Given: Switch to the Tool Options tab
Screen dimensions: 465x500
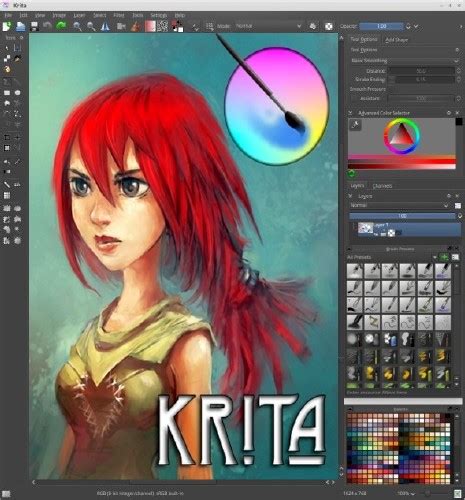Looking at the screenshot, I should (364, 39).
